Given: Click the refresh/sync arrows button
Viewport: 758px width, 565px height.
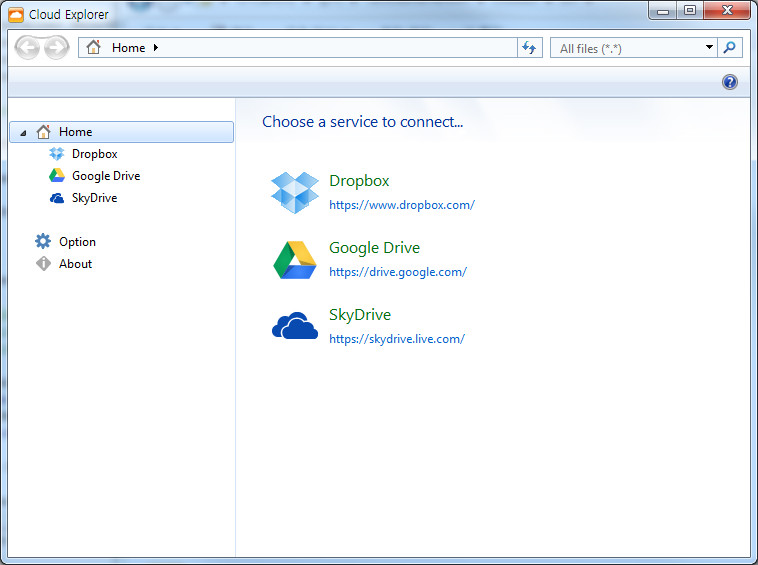Looking at the screenshot, I should tap(529, 48).
